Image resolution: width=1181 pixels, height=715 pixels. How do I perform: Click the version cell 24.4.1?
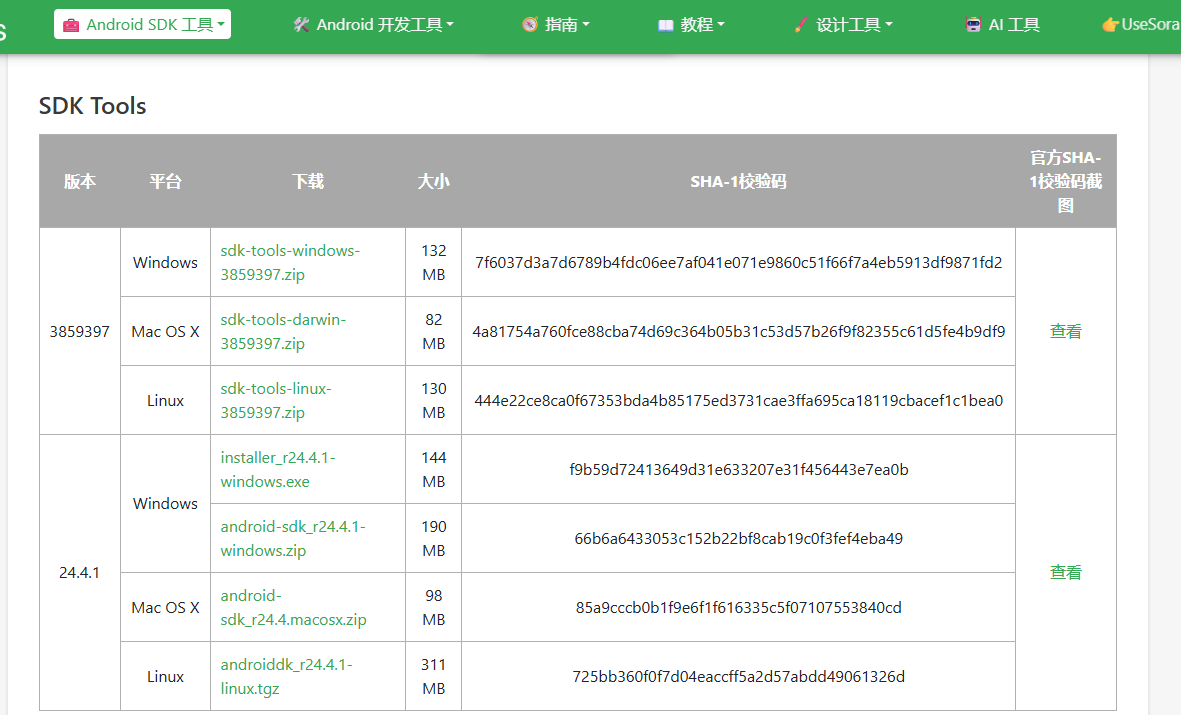pyautogui.click(x=80, y=573)
